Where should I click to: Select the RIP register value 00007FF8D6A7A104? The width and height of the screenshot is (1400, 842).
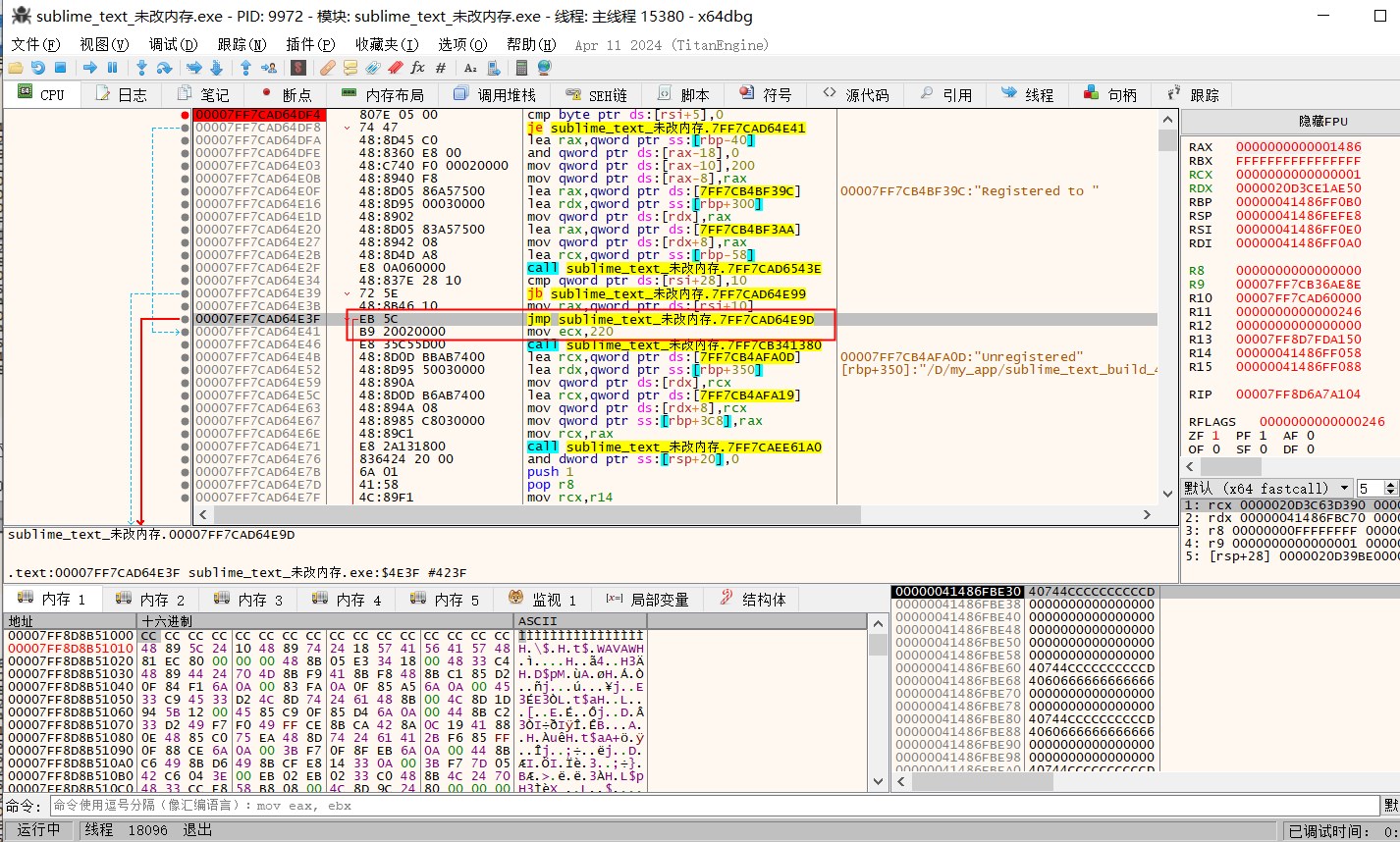[1298, 395]
